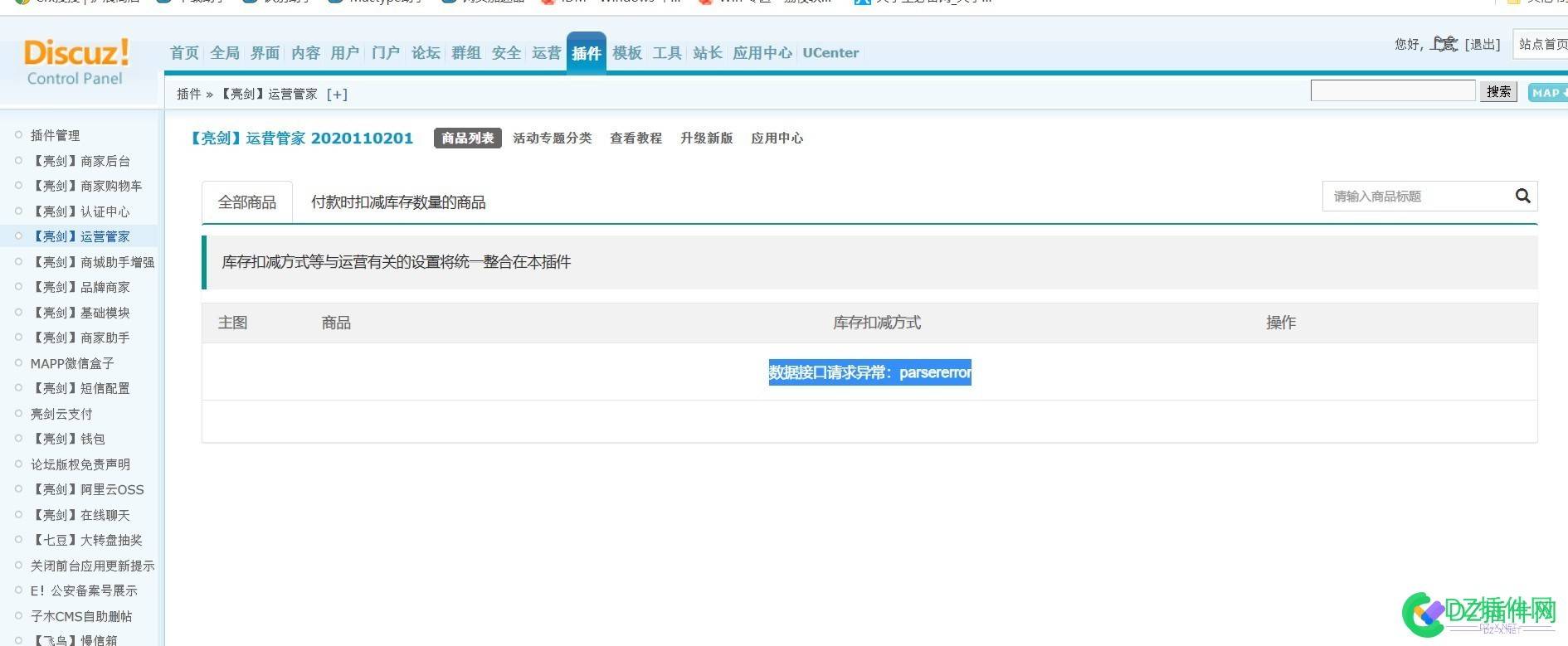
Task: Open MAPP微信盒子 in the sidebar
Action: coord(72,363)
